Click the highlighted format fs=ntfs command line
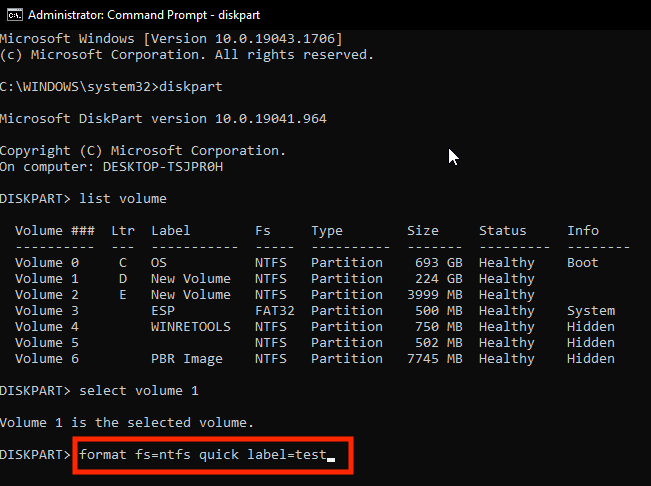Screen dimensions: 651x486 point(204,455)
